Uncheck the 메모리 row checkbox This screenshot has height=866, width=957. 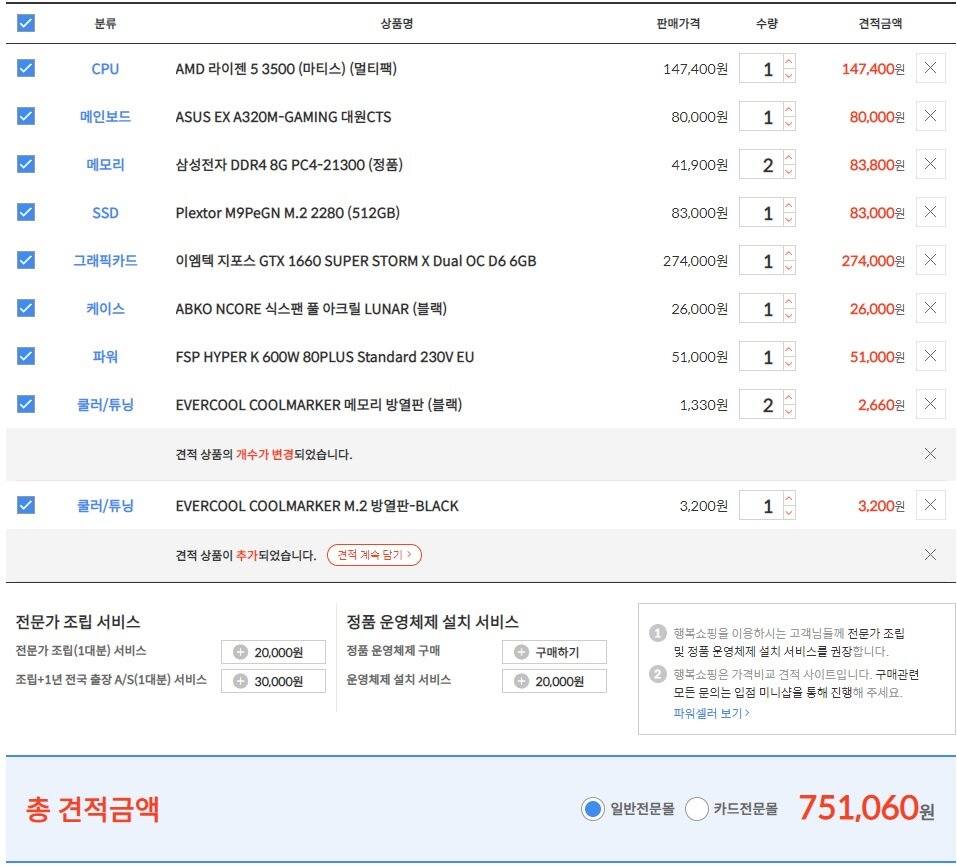pyautogui.click(x=26, y=164)
